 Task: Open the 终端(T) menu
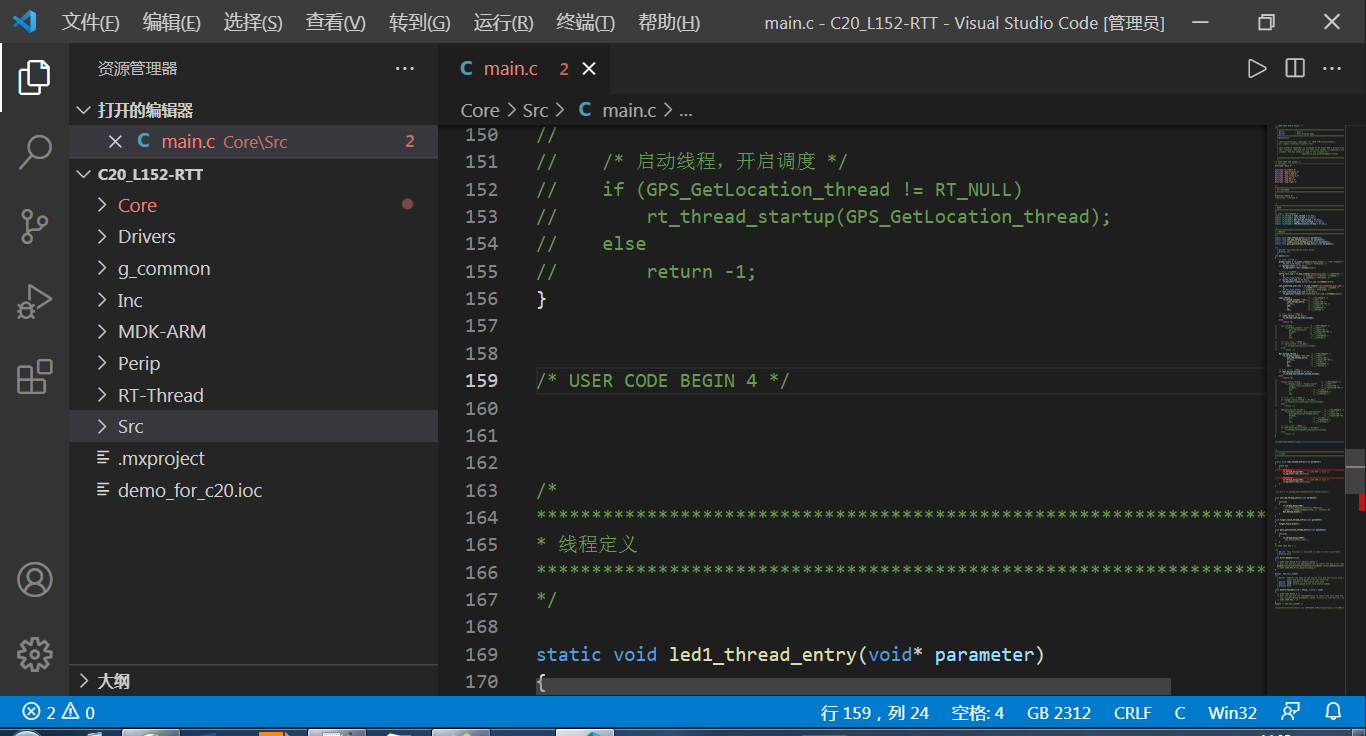point(585,22)
